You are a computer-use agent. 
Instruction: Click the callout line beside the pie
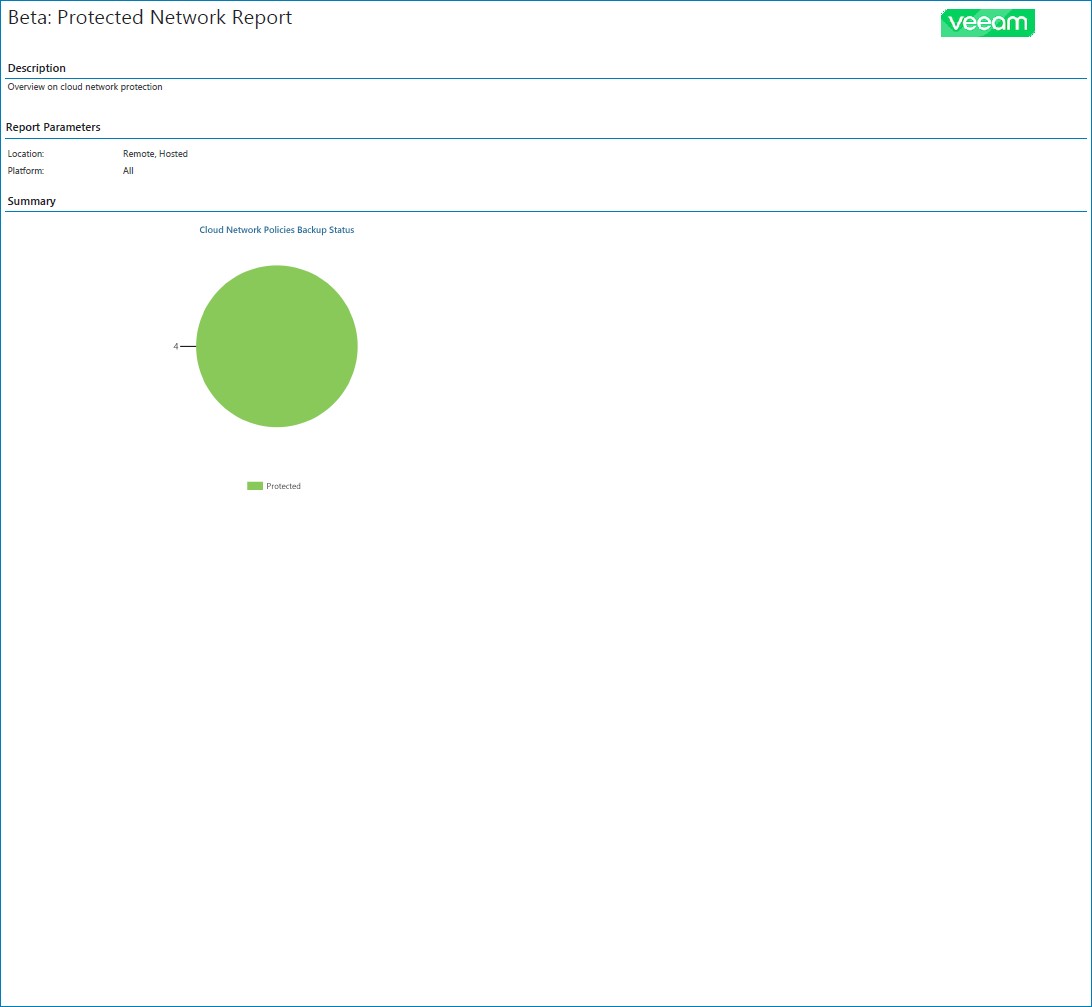point(188,346)
